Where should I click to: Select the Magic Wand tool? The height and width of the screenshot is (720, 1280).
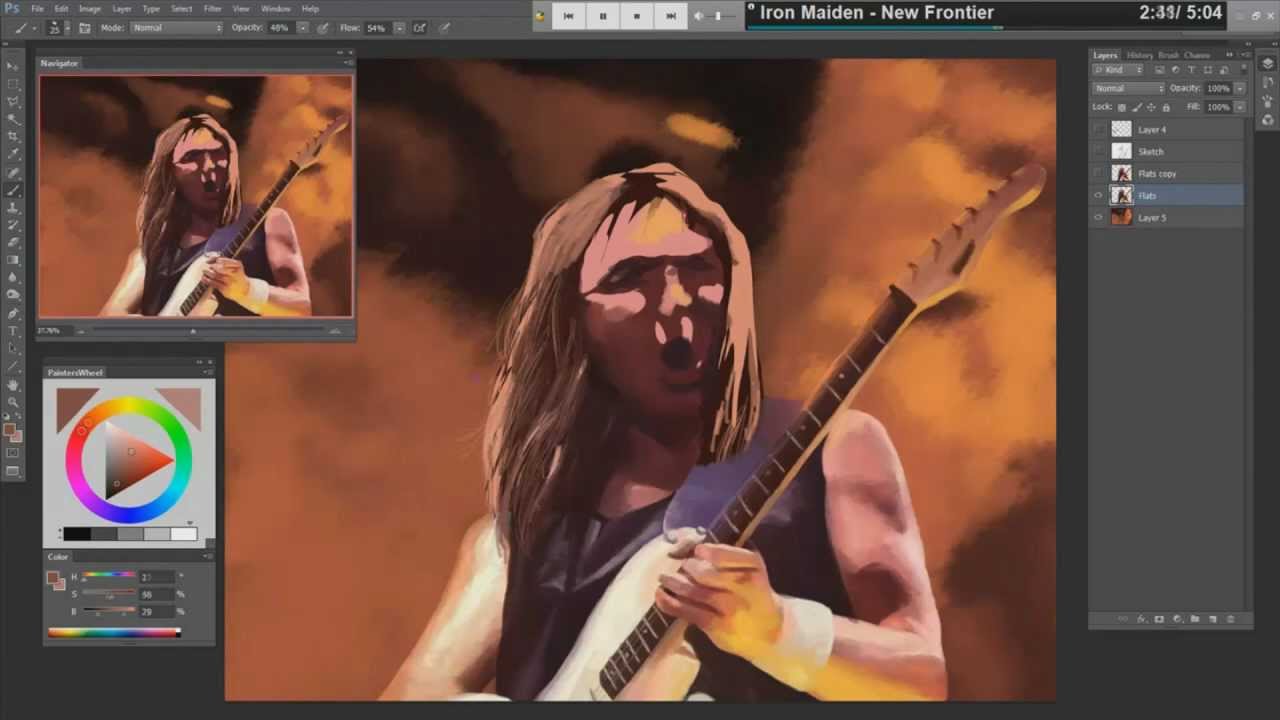click(x=13, y=119)
